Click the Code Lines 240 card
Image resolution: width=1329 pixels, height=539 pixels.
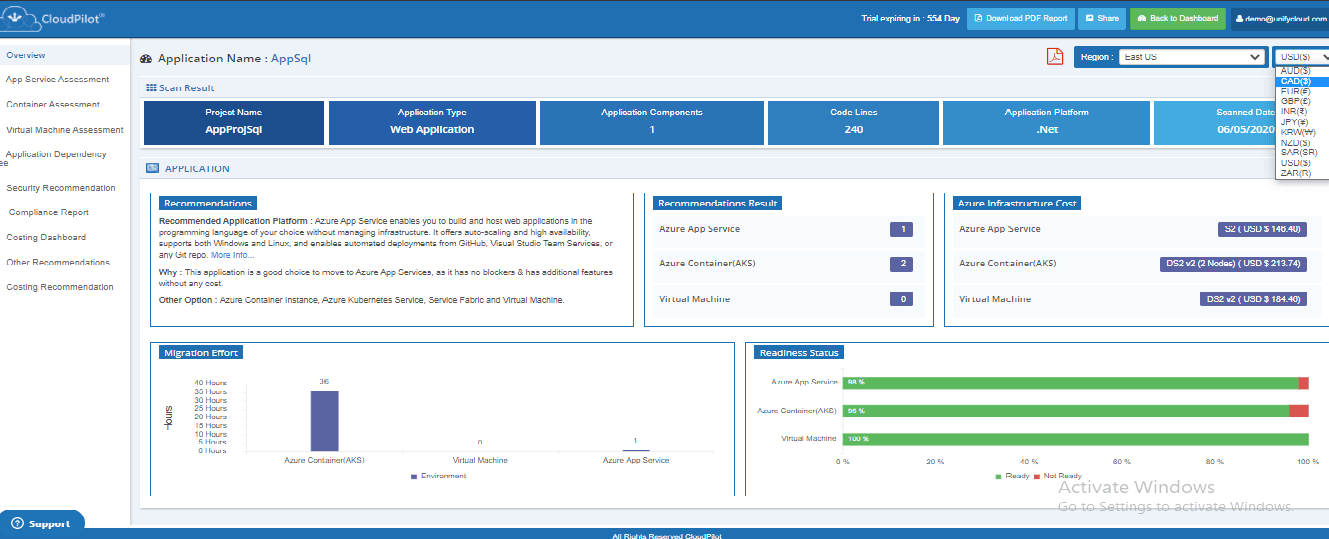coord(853,122)
